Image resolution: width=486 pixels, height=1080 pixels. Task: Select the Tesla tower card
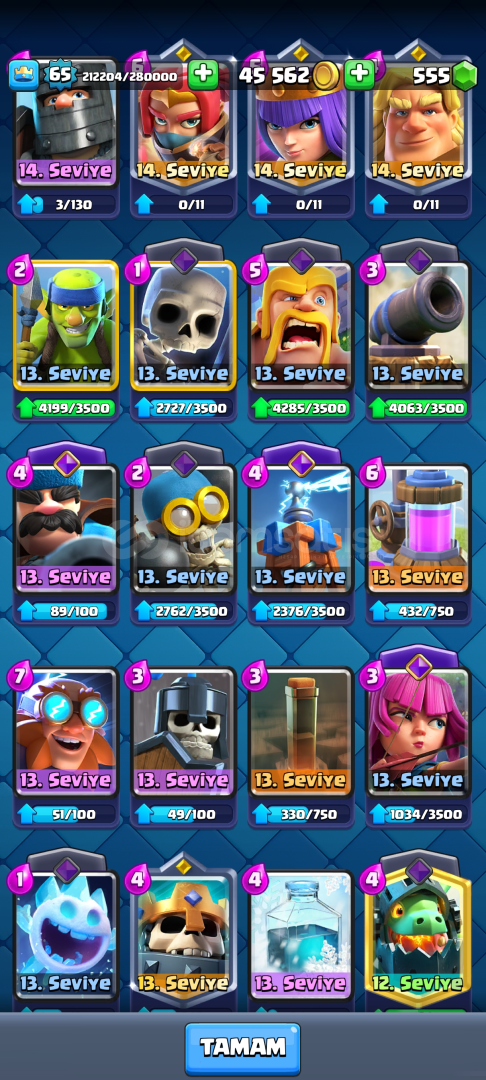click(x=301, y=528)
